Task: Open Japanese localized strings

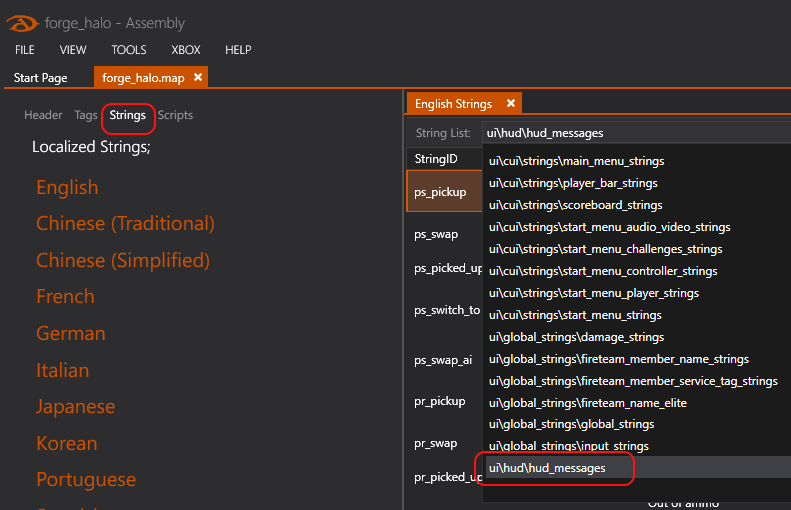Action: click(75, 407)
